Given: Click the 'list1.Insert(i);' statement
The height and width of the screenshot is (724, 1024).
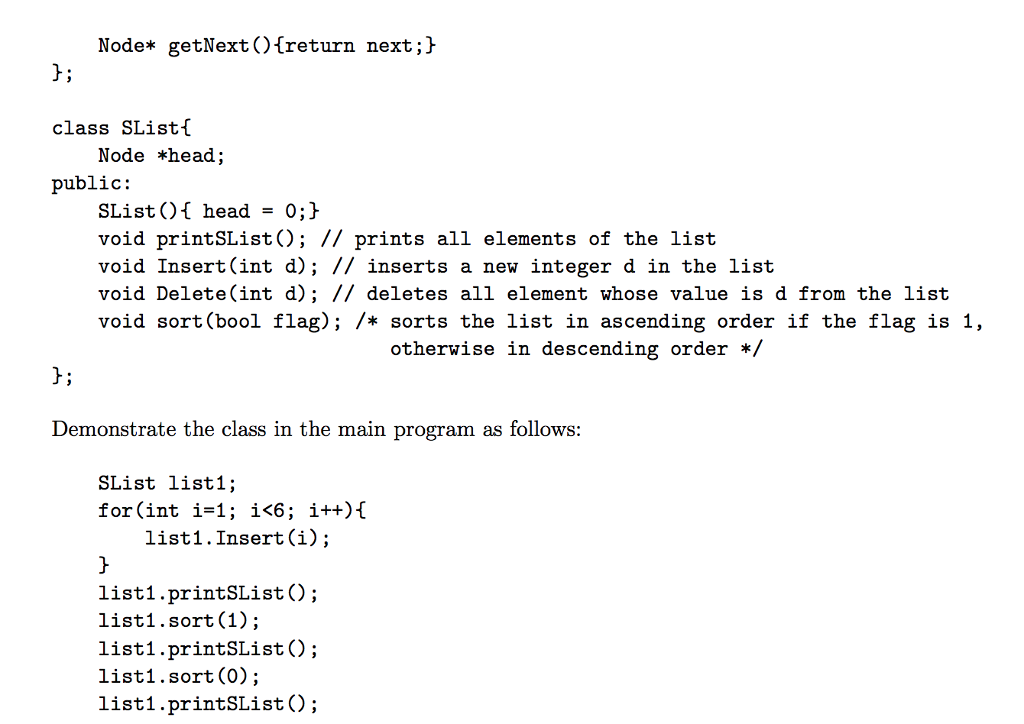Looking at the screenshot, I should [x=237, y=538].
